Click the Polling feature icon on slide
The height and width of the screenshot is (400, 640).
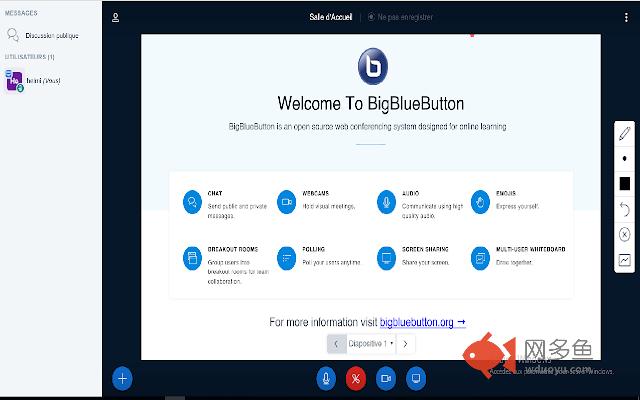(287, 258)
